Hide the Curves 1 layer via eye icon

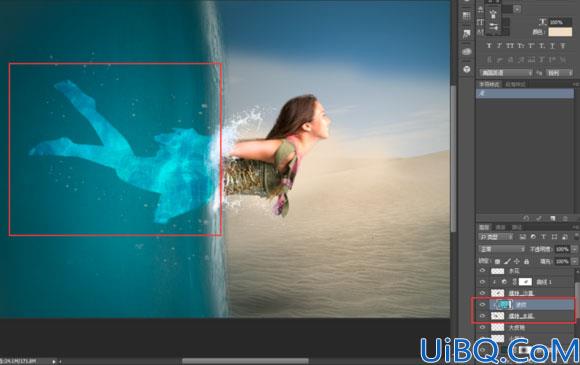(482, 282)
